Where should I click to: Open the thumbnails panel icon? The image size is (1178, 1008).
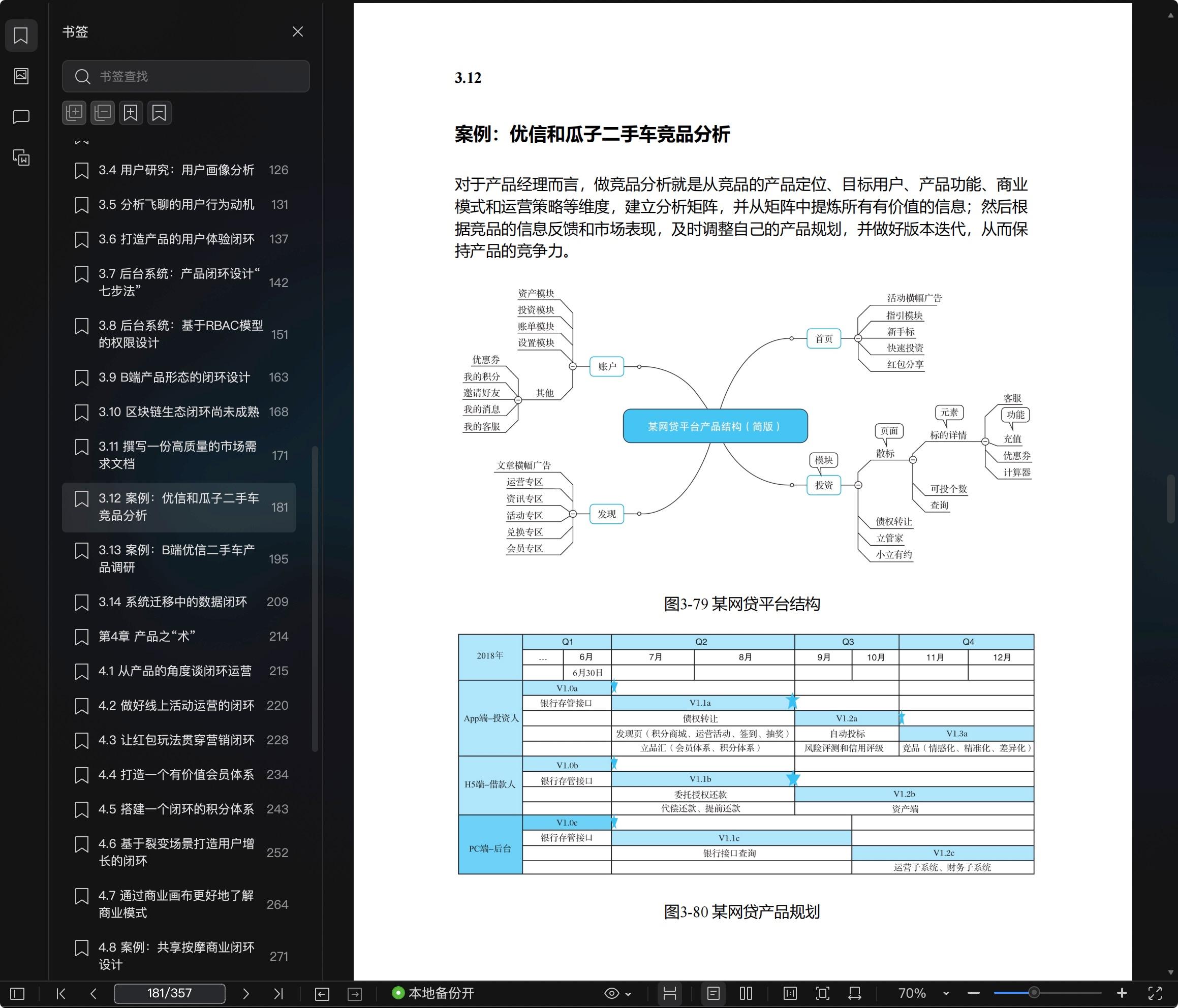(x=21, y=76)
